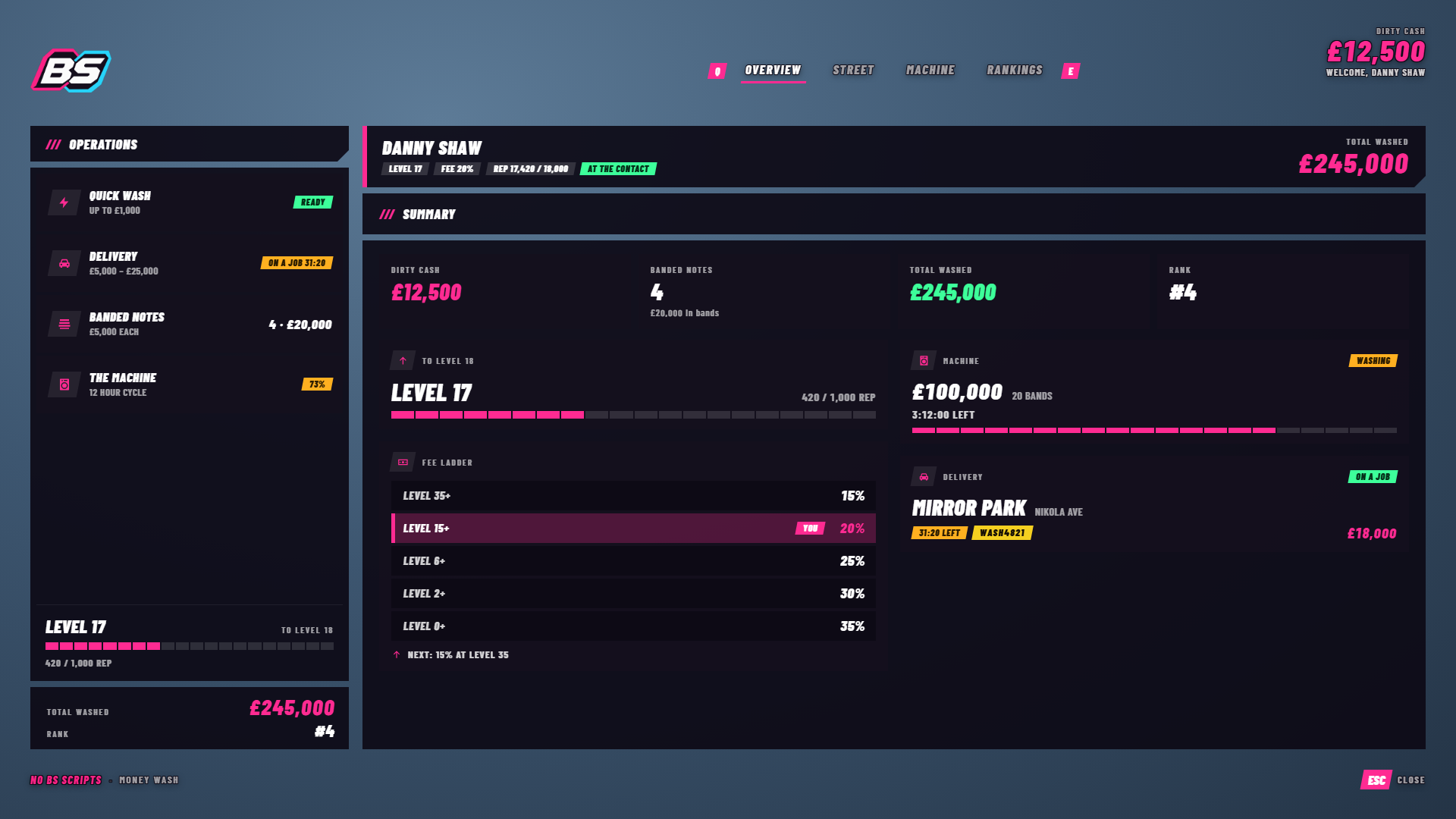Viewport: 1456px width, 819px height.
Task: Select the Banded Notes stack icon
Action: [64, 324]
